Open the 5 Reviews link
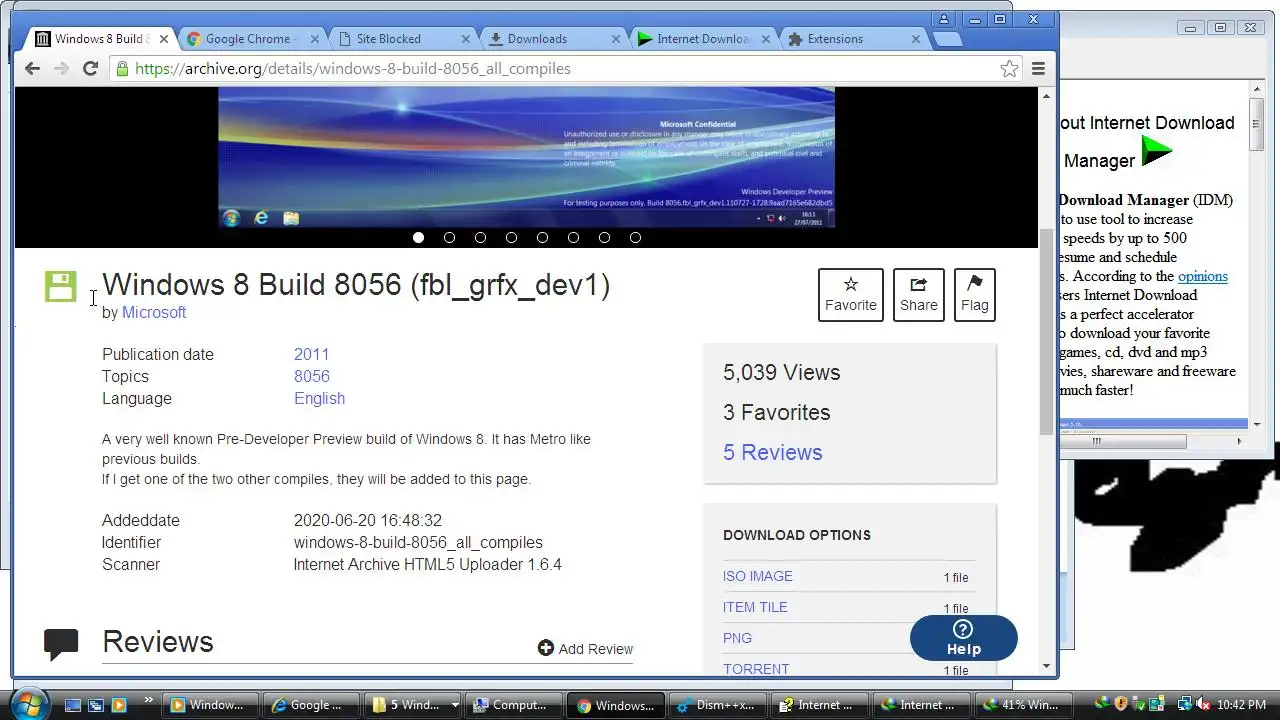1280x720 pixels. [772, 452]
